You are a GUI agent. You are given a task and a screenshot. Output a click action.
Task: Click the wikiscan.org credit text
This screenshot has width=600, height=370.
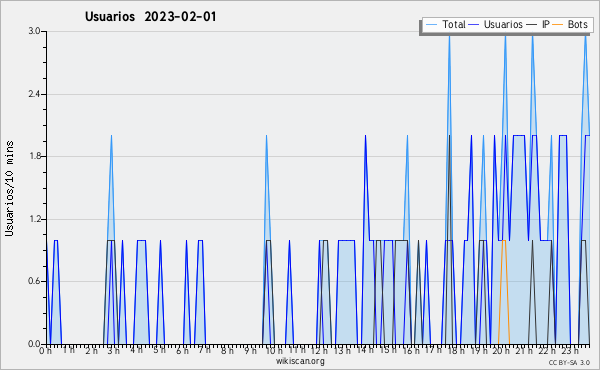(300, 361)
